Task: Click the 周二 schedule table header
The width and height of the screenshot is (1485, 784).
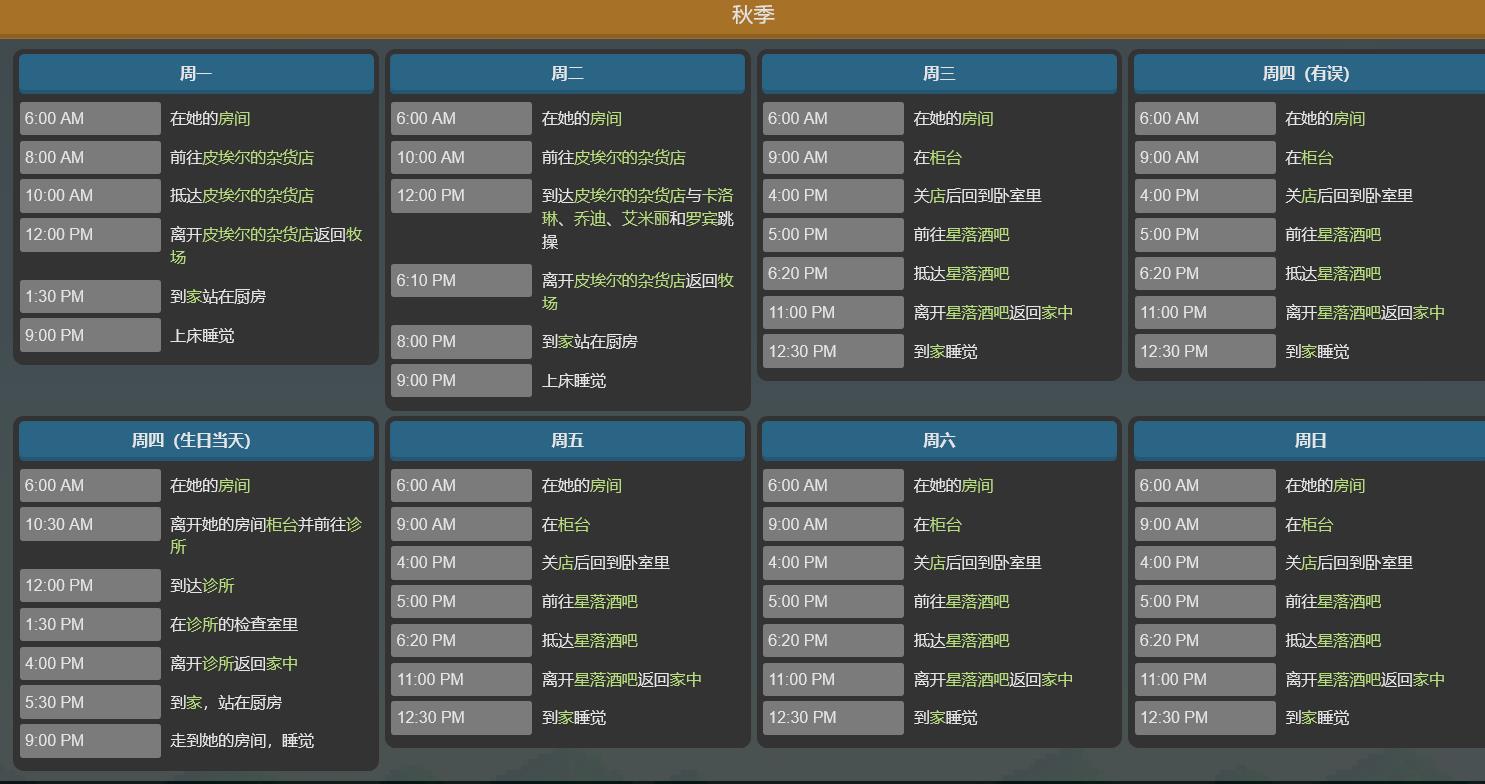Action: pos(567,74)
